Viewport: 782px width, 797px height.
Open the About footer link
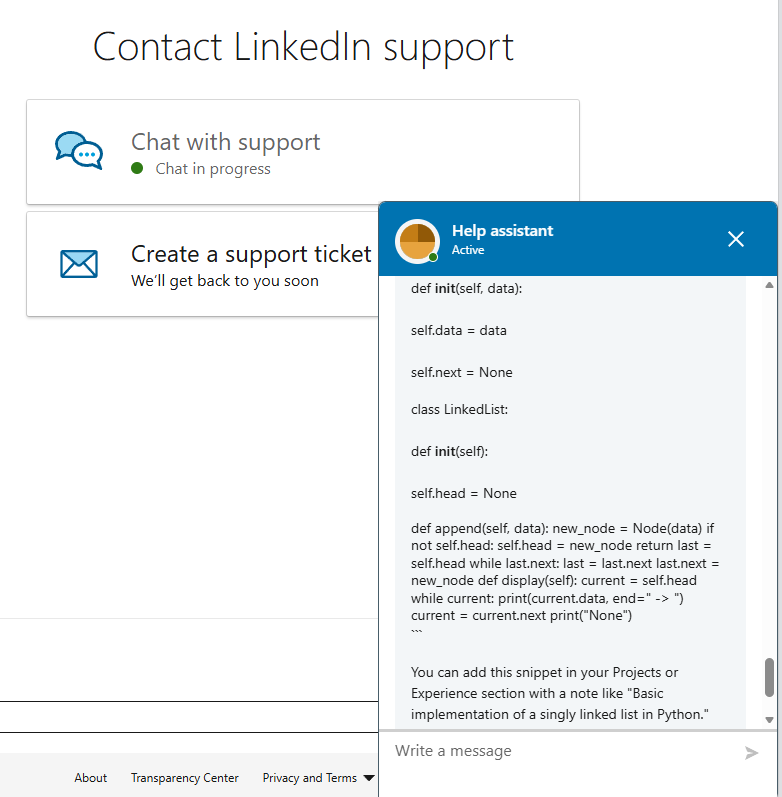tap(91, 778)
